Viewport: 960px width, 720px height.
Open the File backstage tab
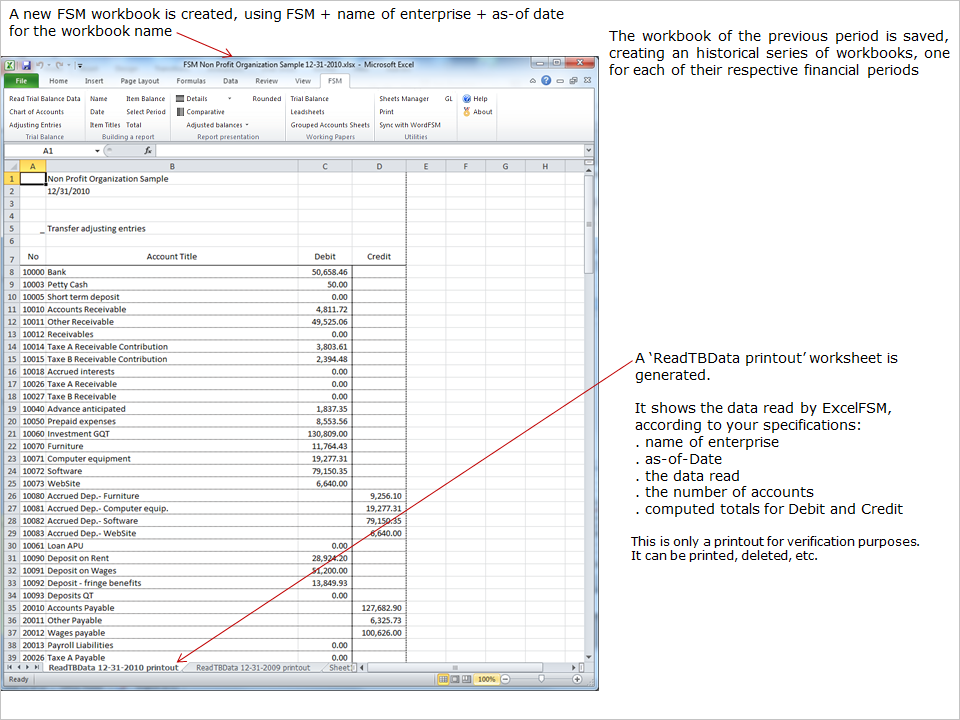pyautogui.click(x=21, y=81)
